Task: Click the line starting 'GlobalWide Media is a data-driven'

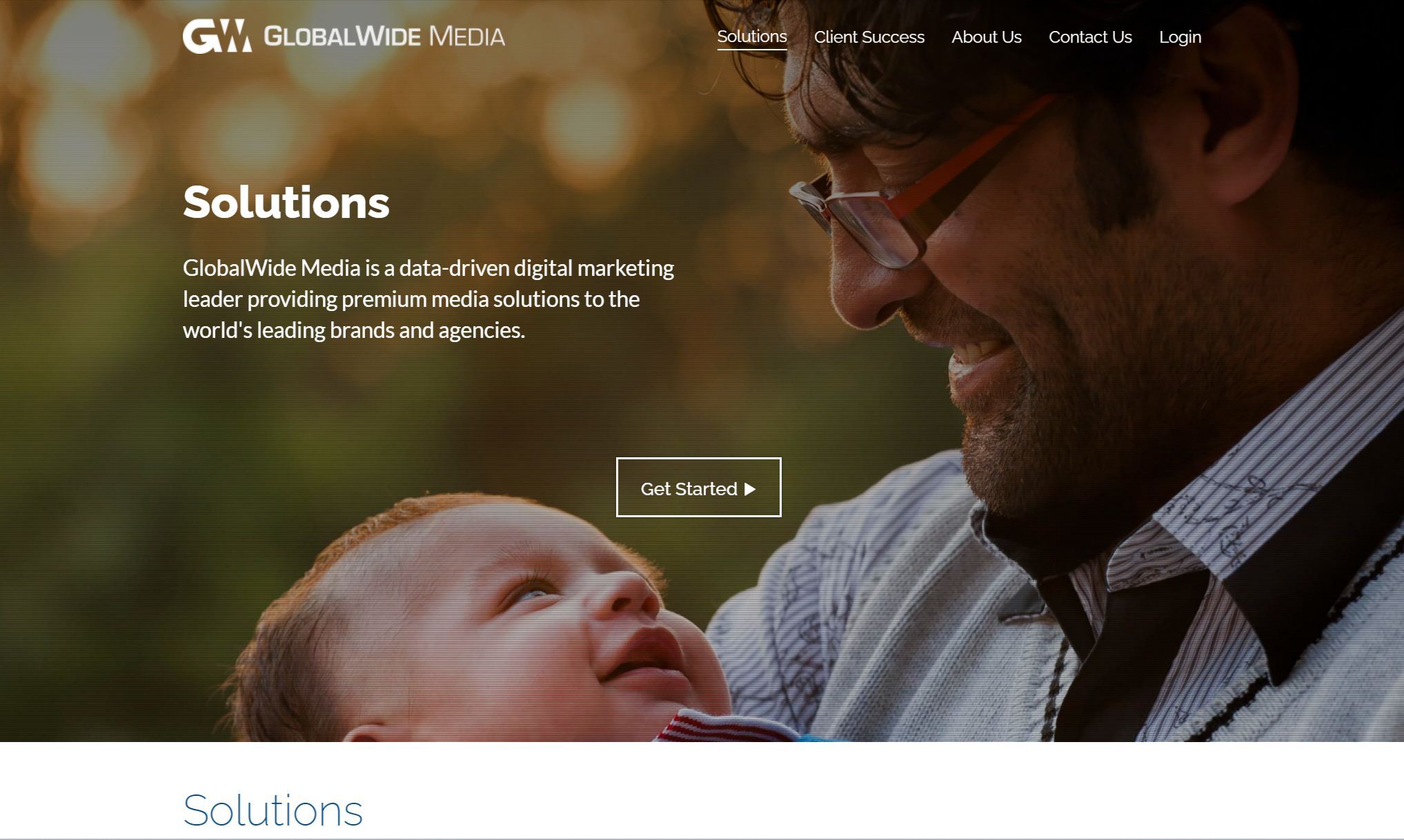Action: (x=428, y=268)
